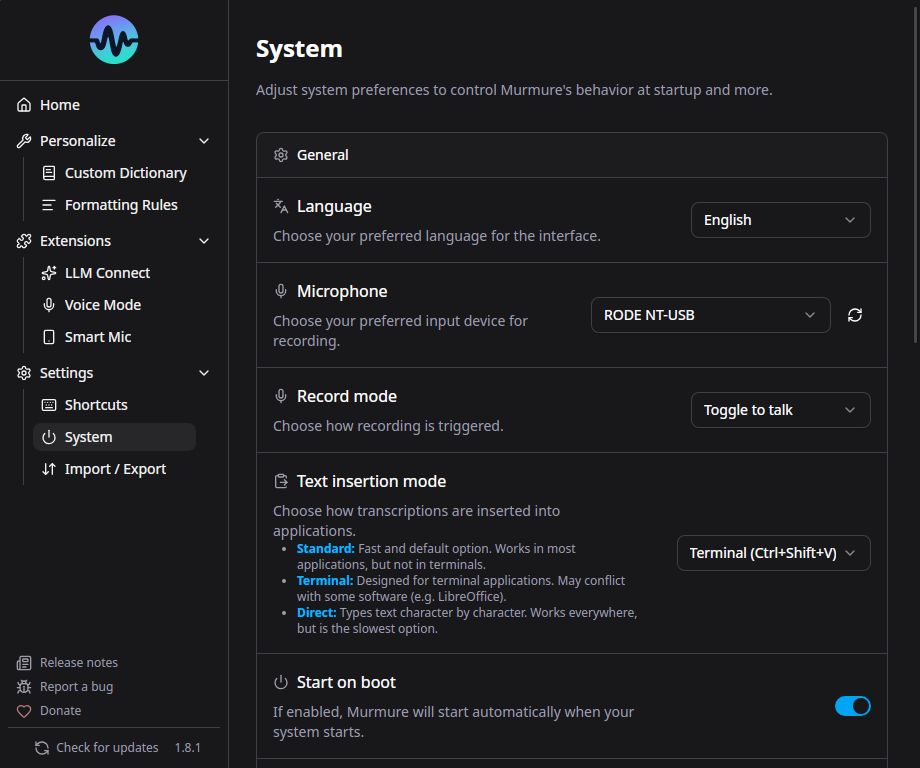
Task: Click the Murmure logo icon
Action: tap(113, 40)
